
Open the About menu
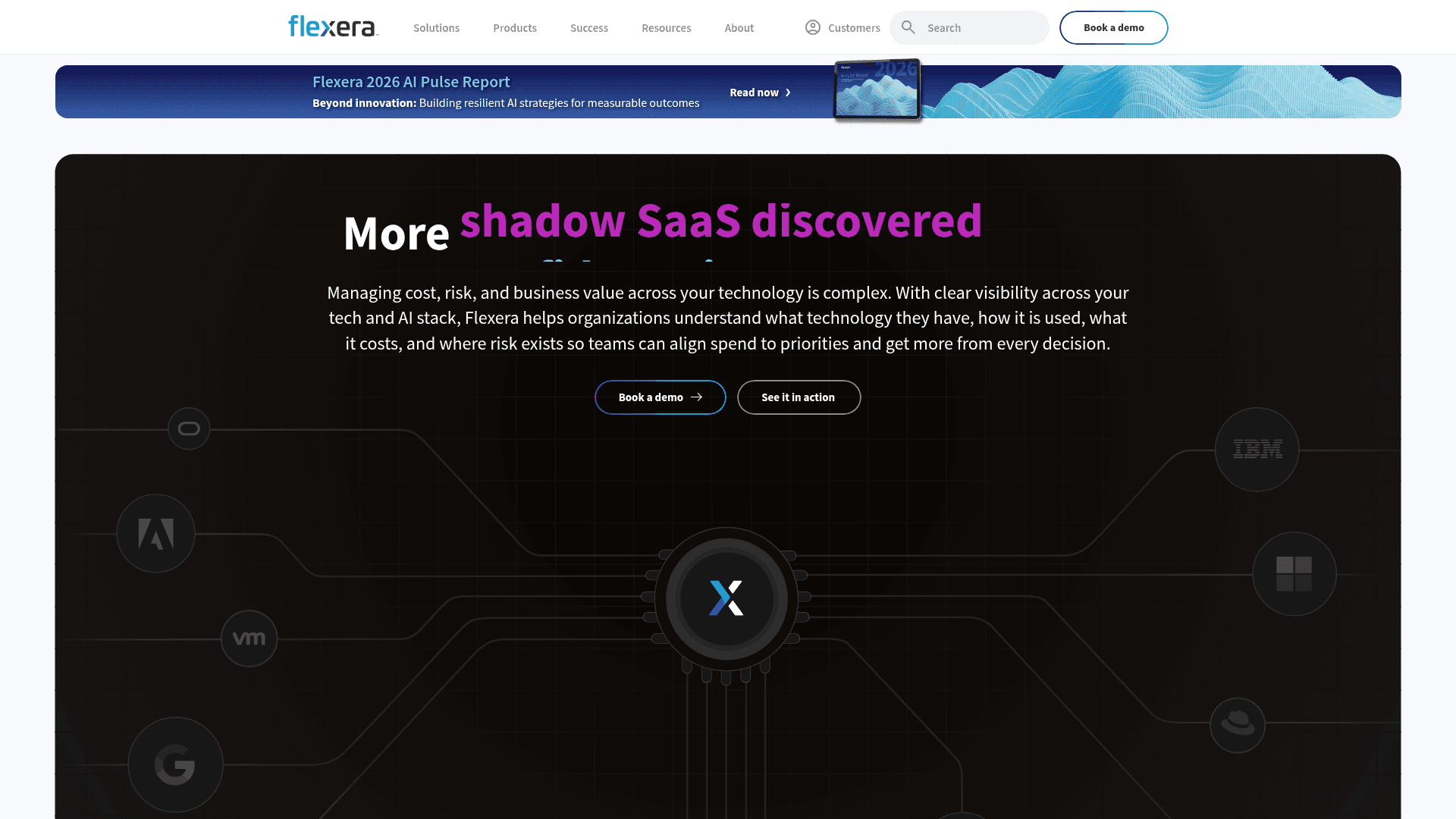click(x=739, y=28)
